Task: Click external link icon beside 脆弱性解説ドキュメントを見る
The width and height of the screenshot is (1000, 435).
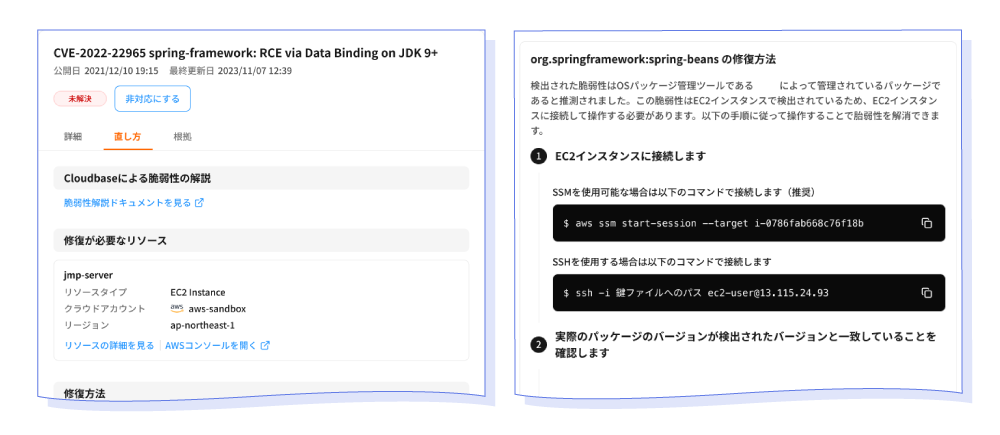Action: [199, 203]
